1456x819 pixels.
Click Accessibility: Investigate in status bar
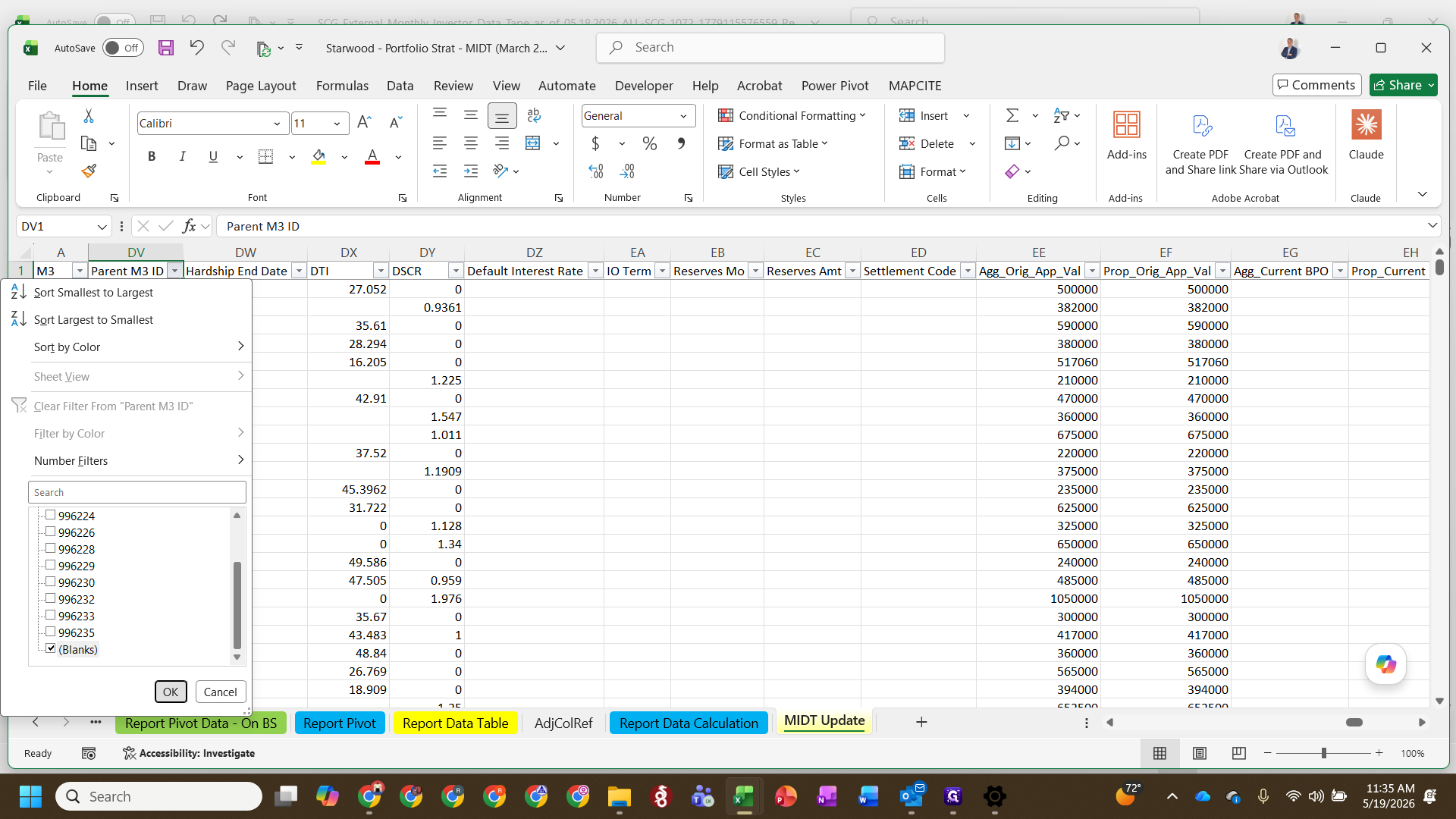point(189,753)
